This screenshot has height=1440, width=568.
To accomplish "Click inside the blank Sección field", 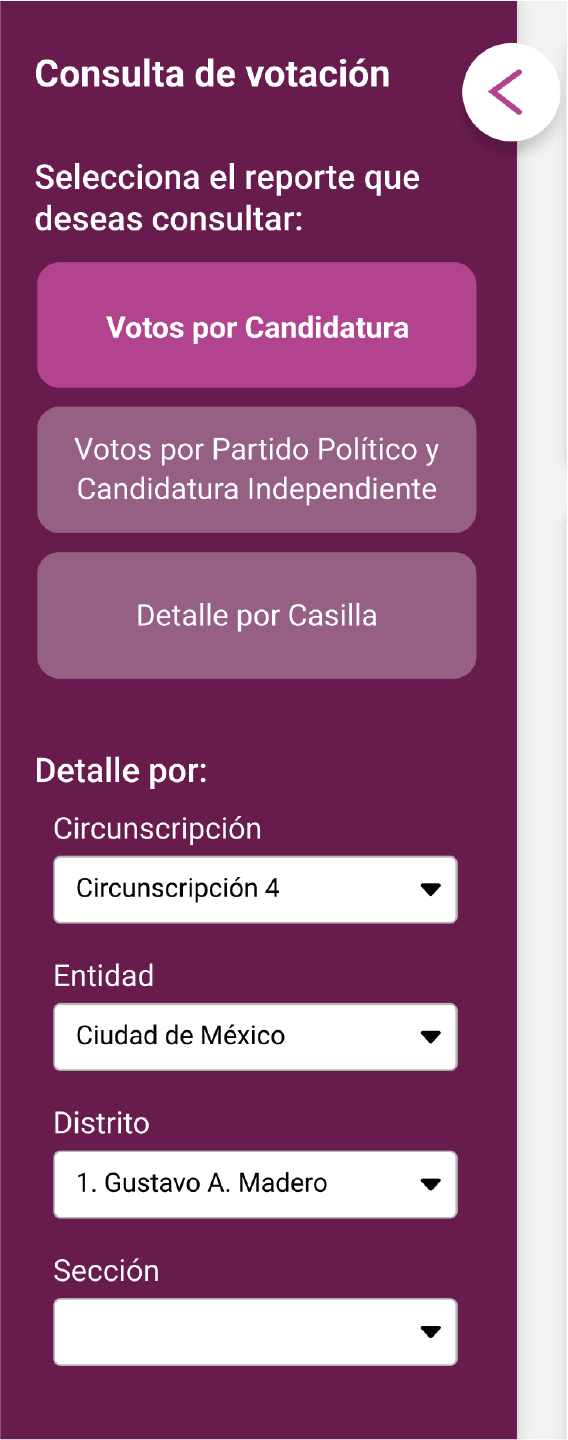I will [x=255, y=1332].
